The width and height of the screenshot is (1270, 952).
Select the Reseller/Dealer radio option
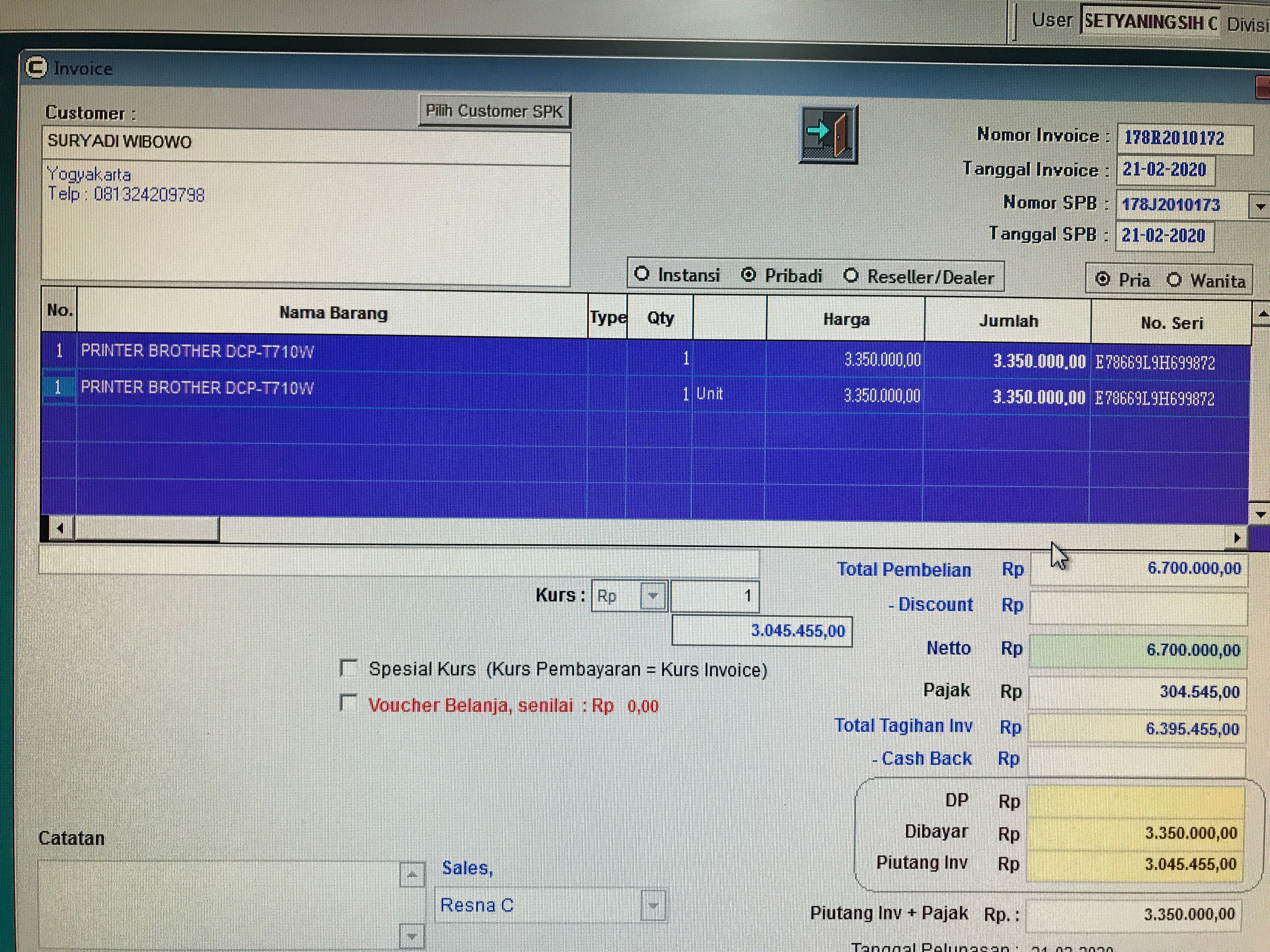[851, 276]
